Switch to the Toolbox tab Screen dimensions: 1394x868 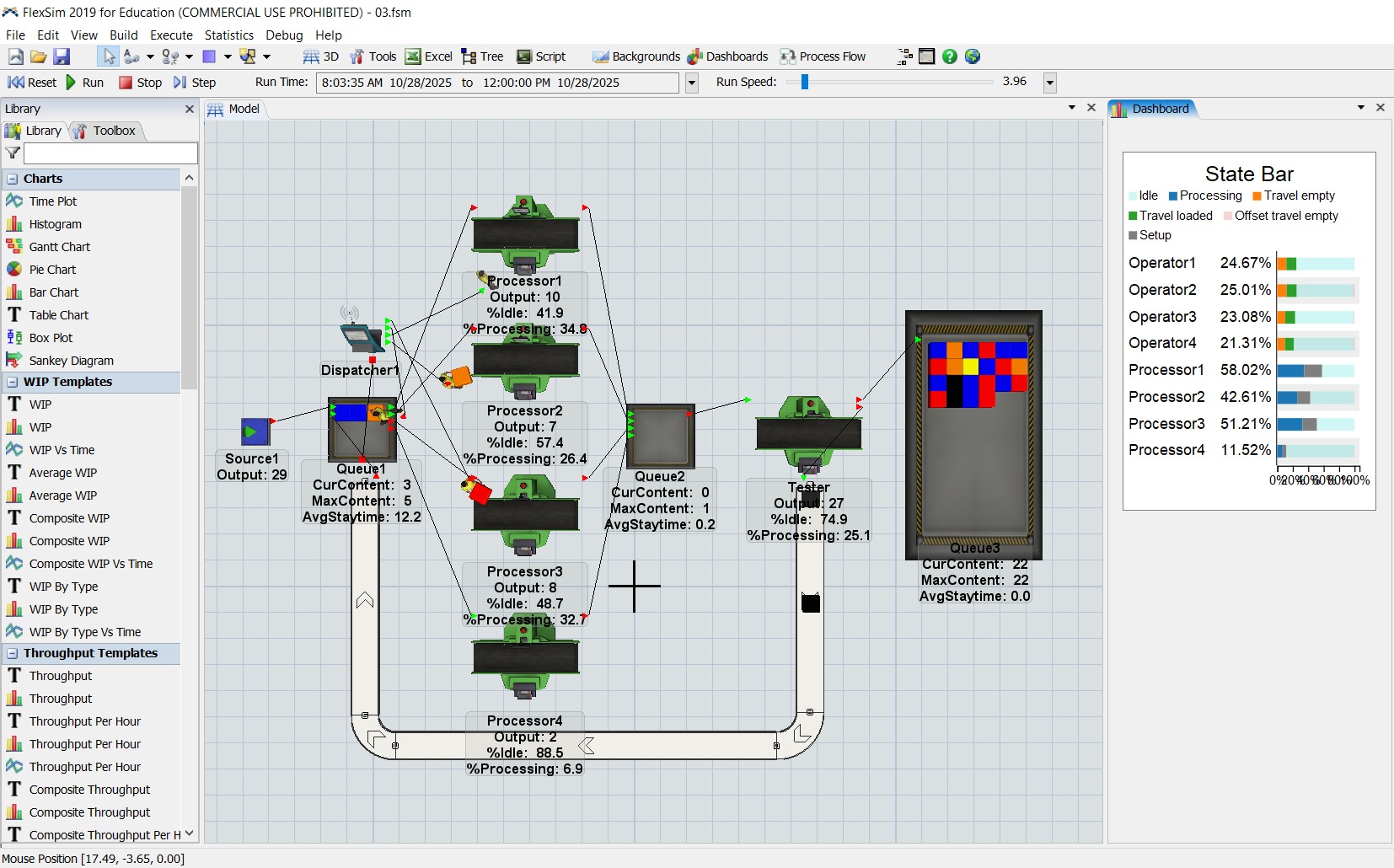point(106,131)
